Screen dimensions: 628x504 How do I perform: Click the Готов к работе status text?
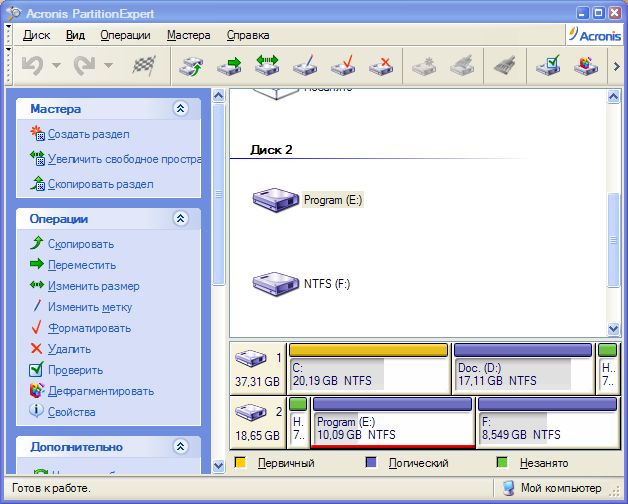pos(51,488)
